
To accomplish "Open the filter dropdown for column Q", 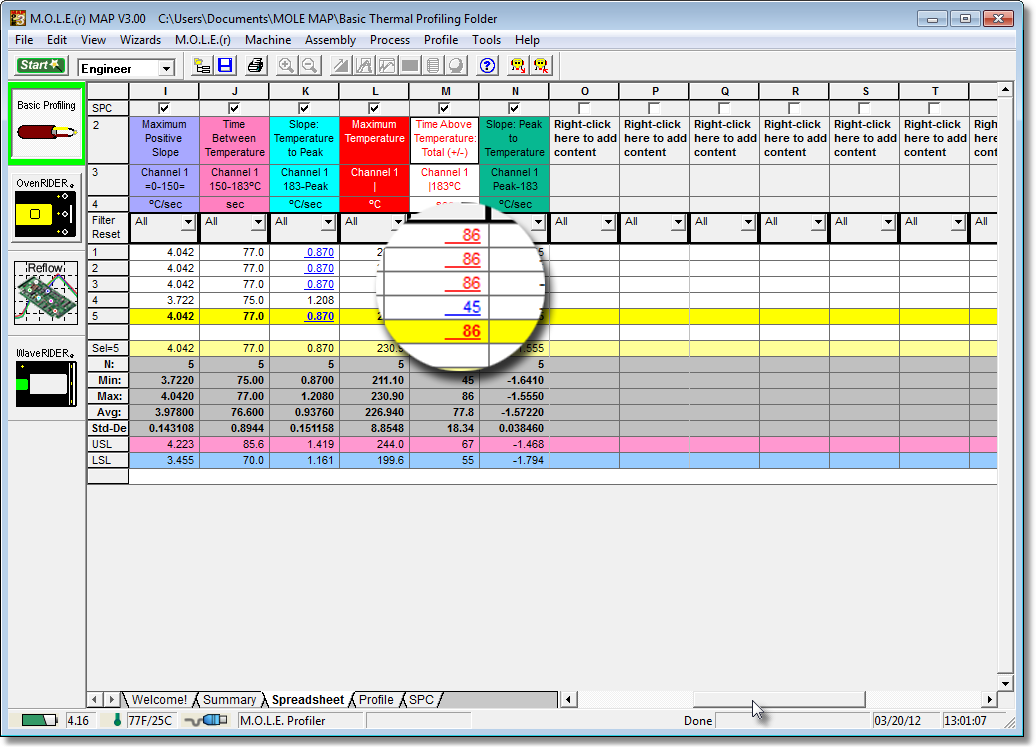I will (749, 222).
